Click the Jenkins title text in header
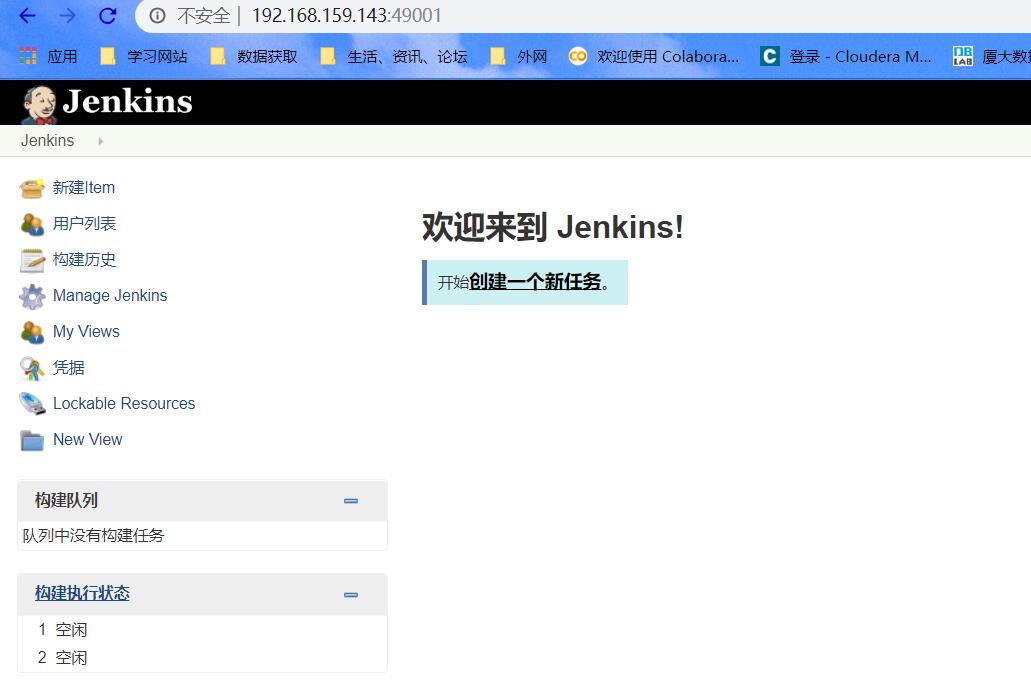This screenshot has height=693, width=1031. tap(128, 102)
